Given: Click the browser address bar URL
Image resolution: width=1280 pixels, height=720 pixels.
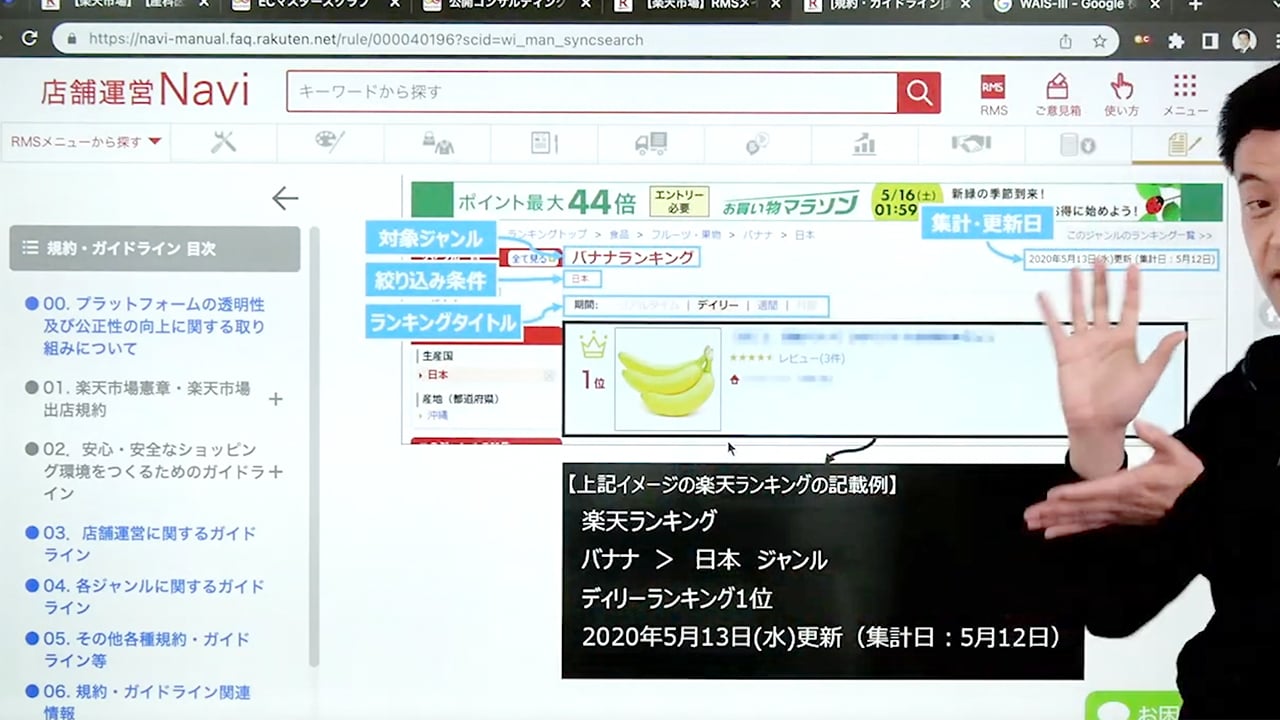Looking at the screenshot, I should 365,40.
